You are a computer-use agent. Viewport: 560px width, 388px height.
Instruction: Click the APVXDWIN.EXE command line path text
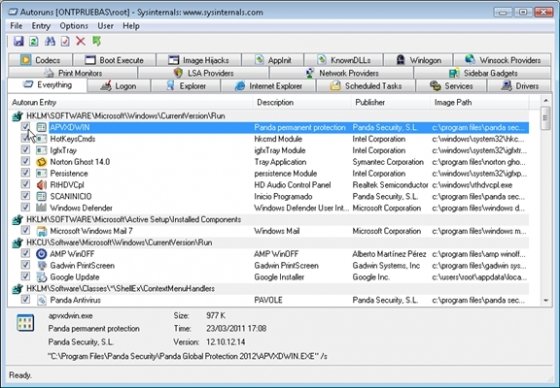click(x=188, y=356)
